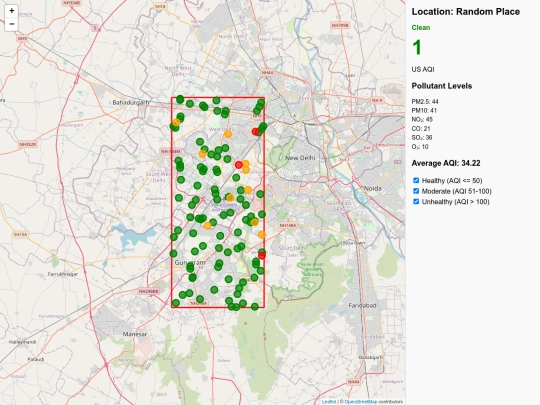Click the US AQI label

[x=423, y=69]
